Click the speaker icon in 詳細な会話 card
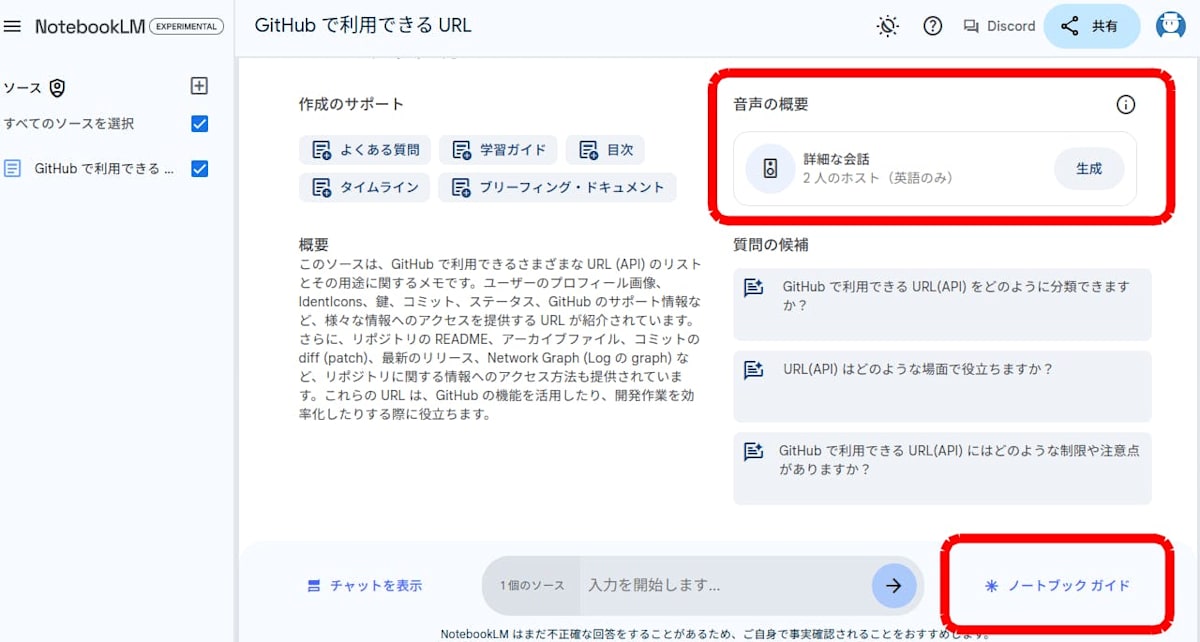This screenshot has height=642, width=1200. coord(770,169)
